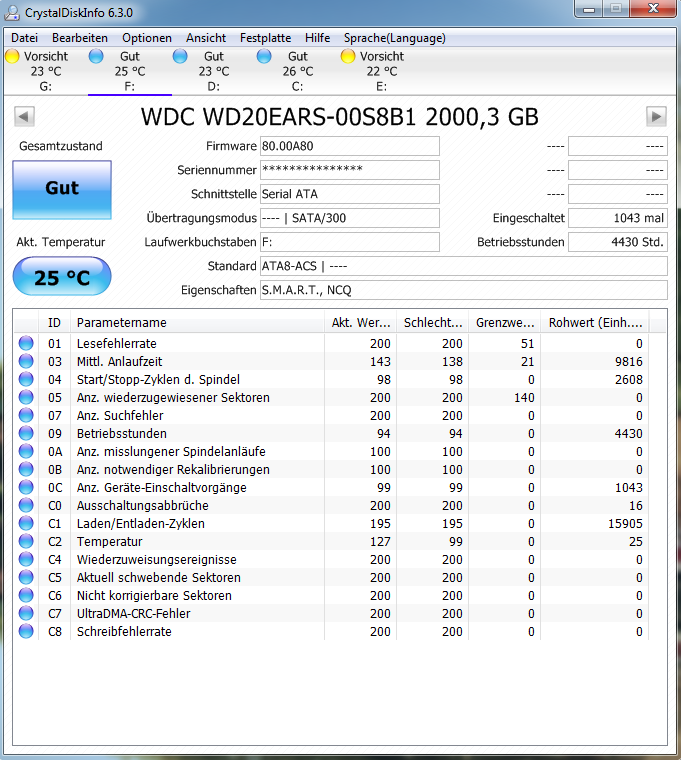Sort by ID column header
Screen dimensions: 681x760
tap(54, 322)
